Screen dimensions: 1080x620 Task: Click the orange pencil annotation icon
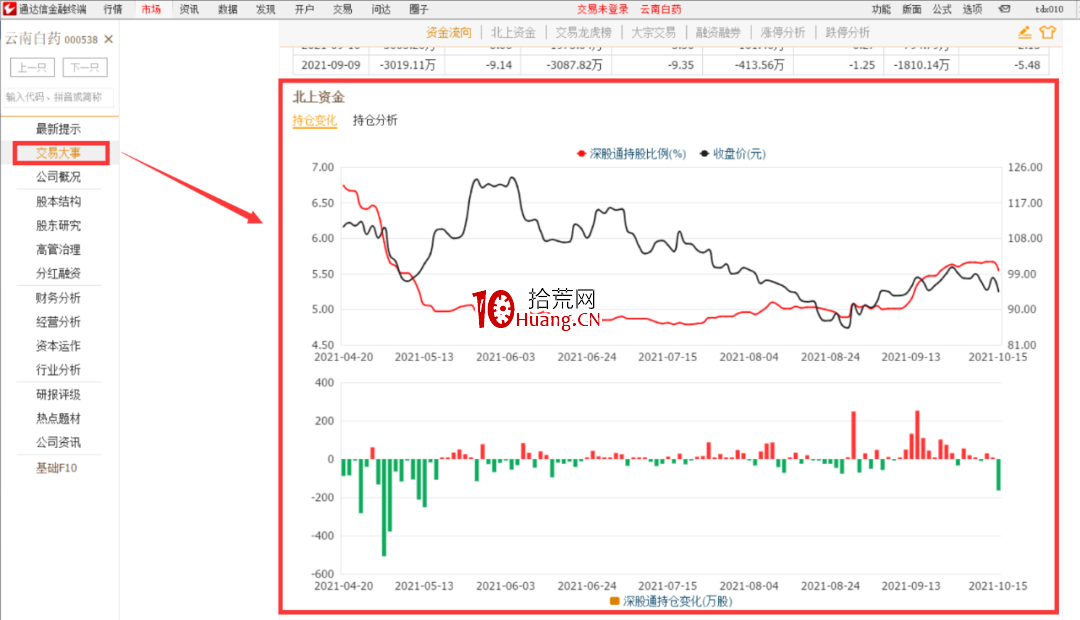[x=1025, y=32]
